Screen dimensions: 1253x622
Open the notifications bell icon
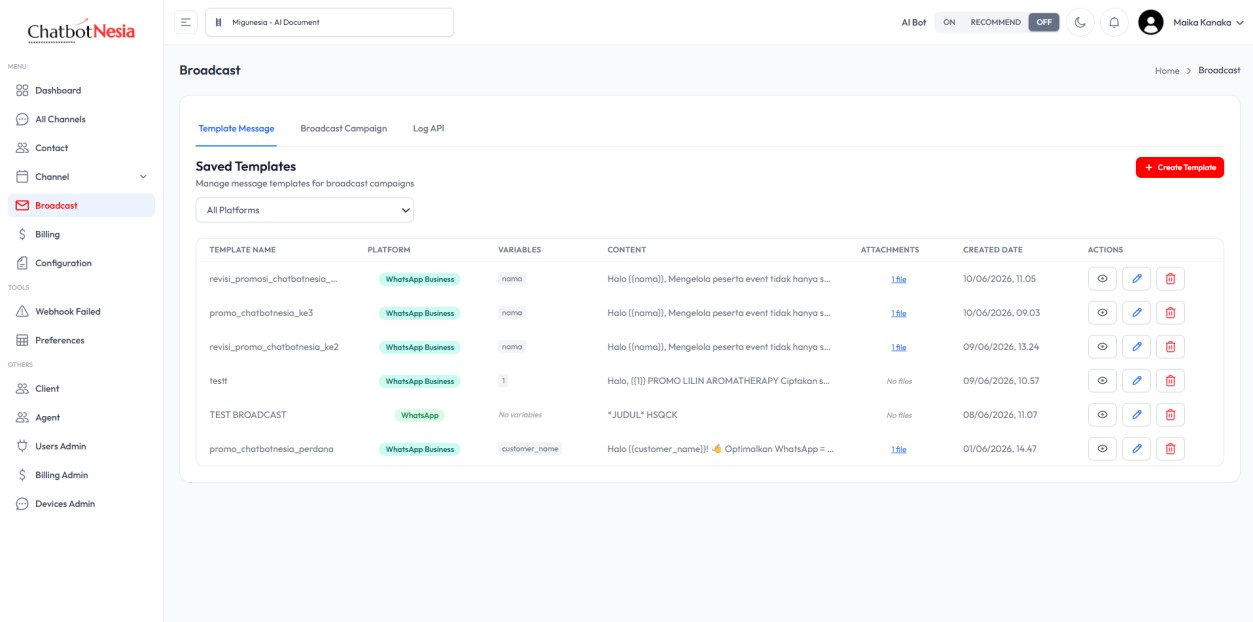pos(1114,22)
